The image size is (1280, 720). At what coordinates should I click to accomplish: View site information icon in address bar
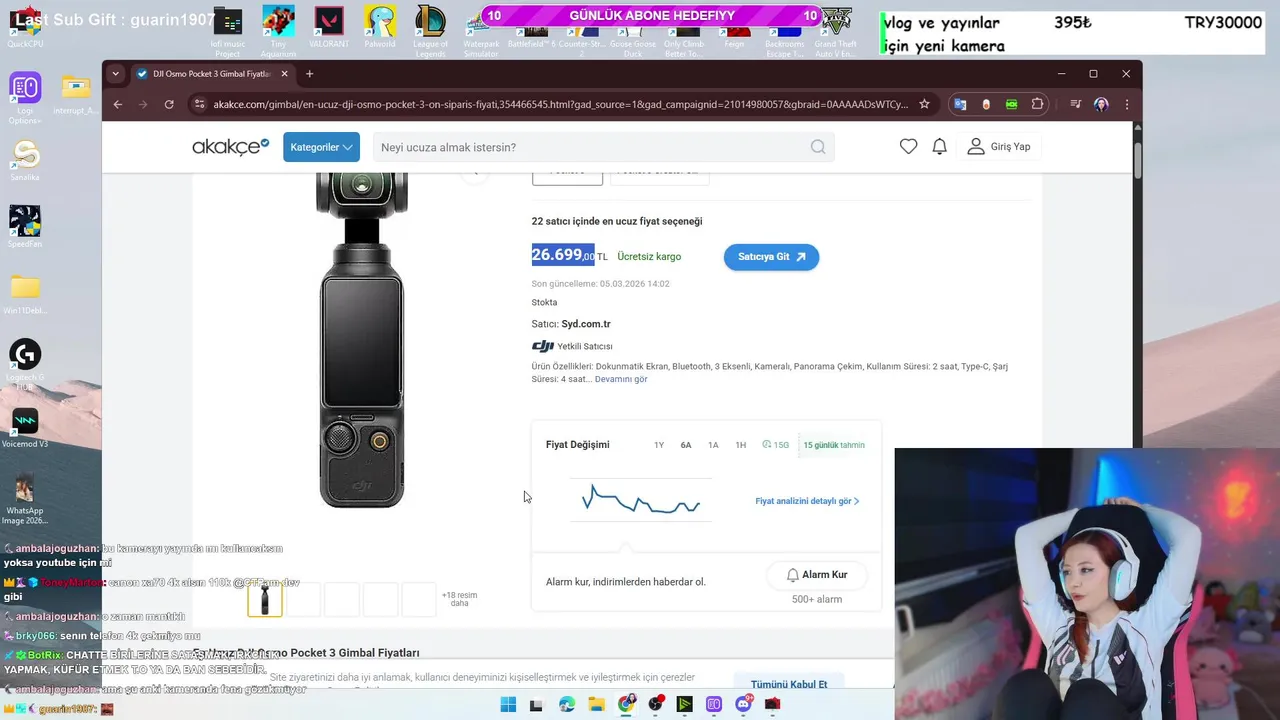click(x=200, y=104)
